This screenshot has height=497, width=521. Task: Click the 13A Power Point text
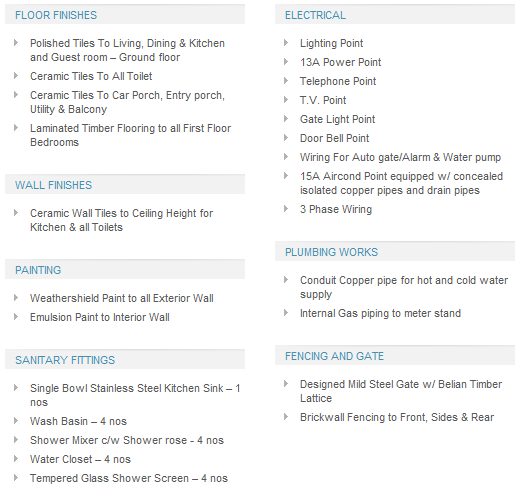click(x=340, y=62)
